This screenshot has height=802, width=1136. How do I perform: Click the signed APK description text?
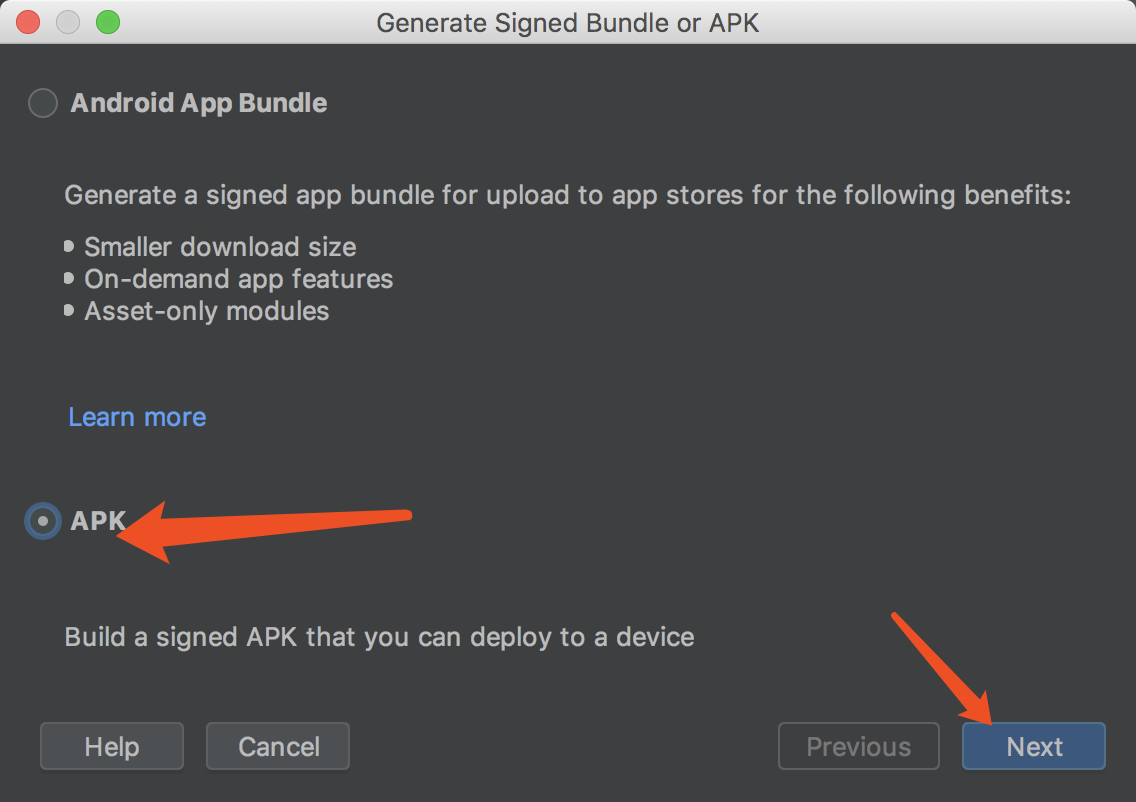click(x=378, y=637)
